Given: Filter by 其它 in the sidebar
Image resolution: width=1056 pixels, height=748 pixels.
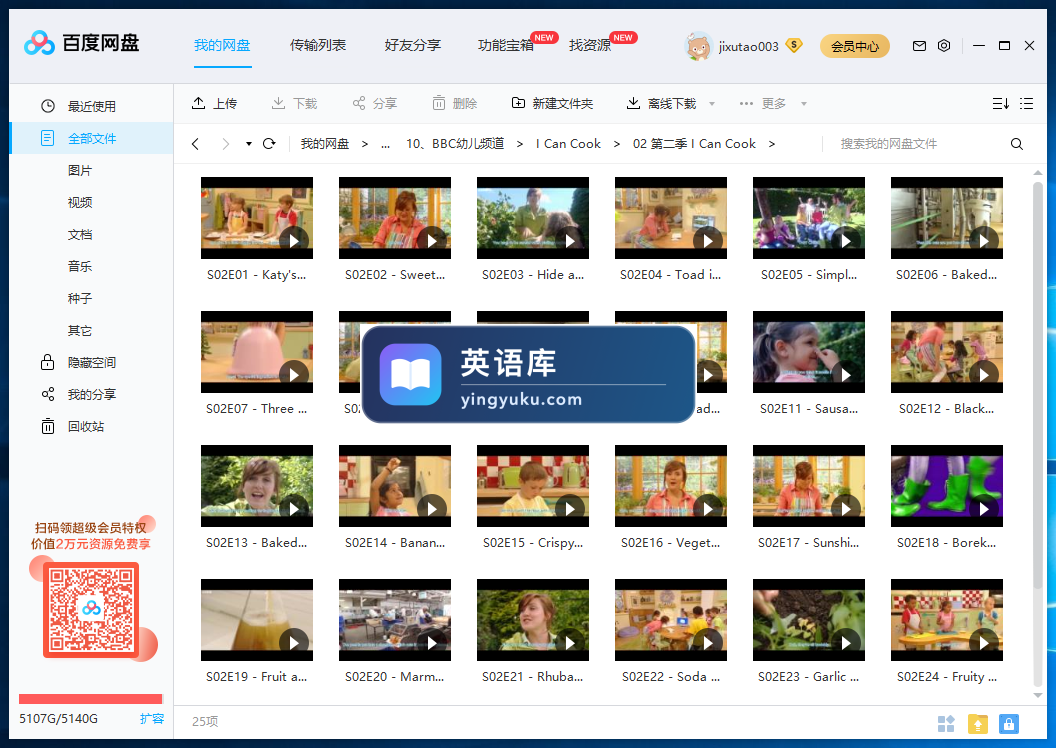Looking at the screenshot, I should 80,331.
